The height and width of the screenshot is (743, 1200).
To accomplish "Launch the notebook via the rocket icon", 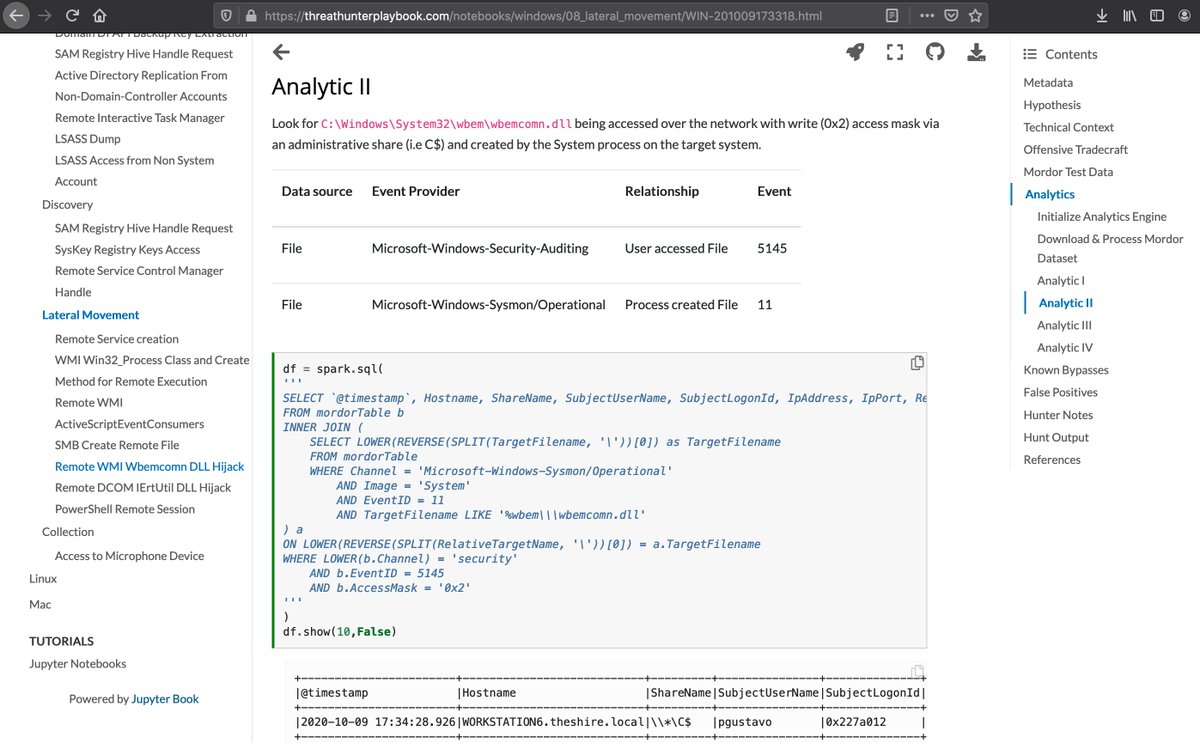I will pyautogui.click(x=855, y=52).
